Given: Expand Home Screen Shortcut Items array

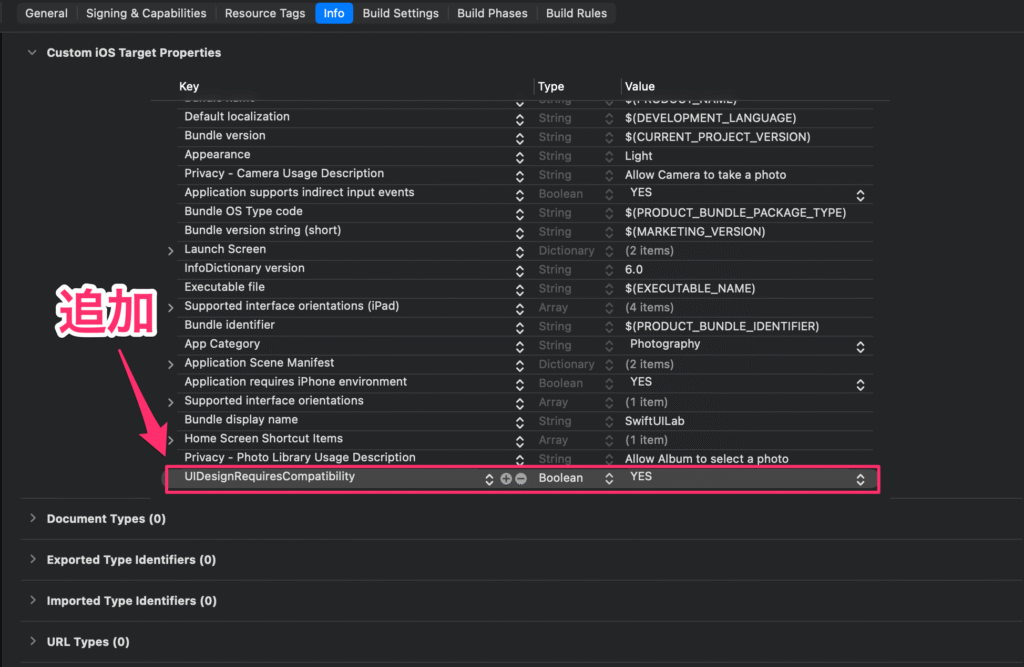Looking at the screenshot, I should (171, 440).
